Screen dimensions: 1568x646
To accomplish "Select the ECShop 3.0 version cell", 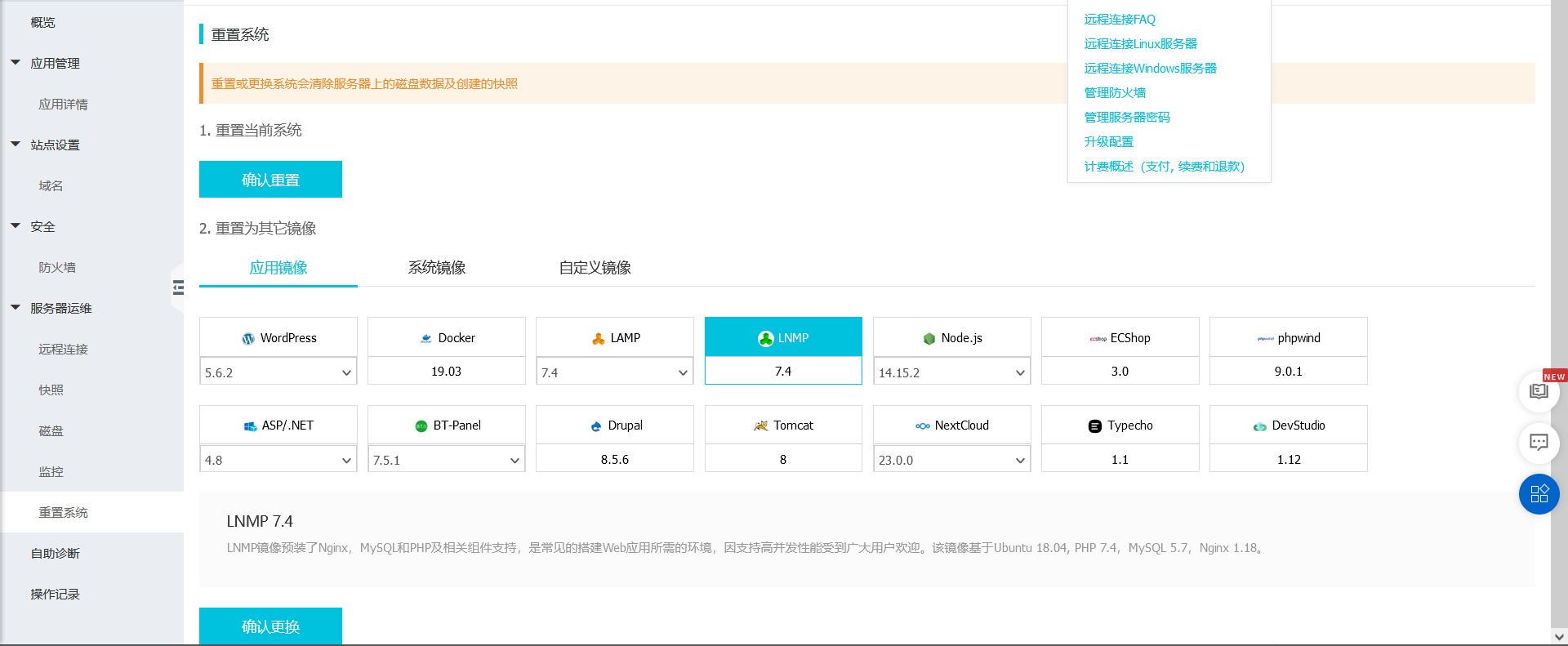I will click(x=1120, y=371).
